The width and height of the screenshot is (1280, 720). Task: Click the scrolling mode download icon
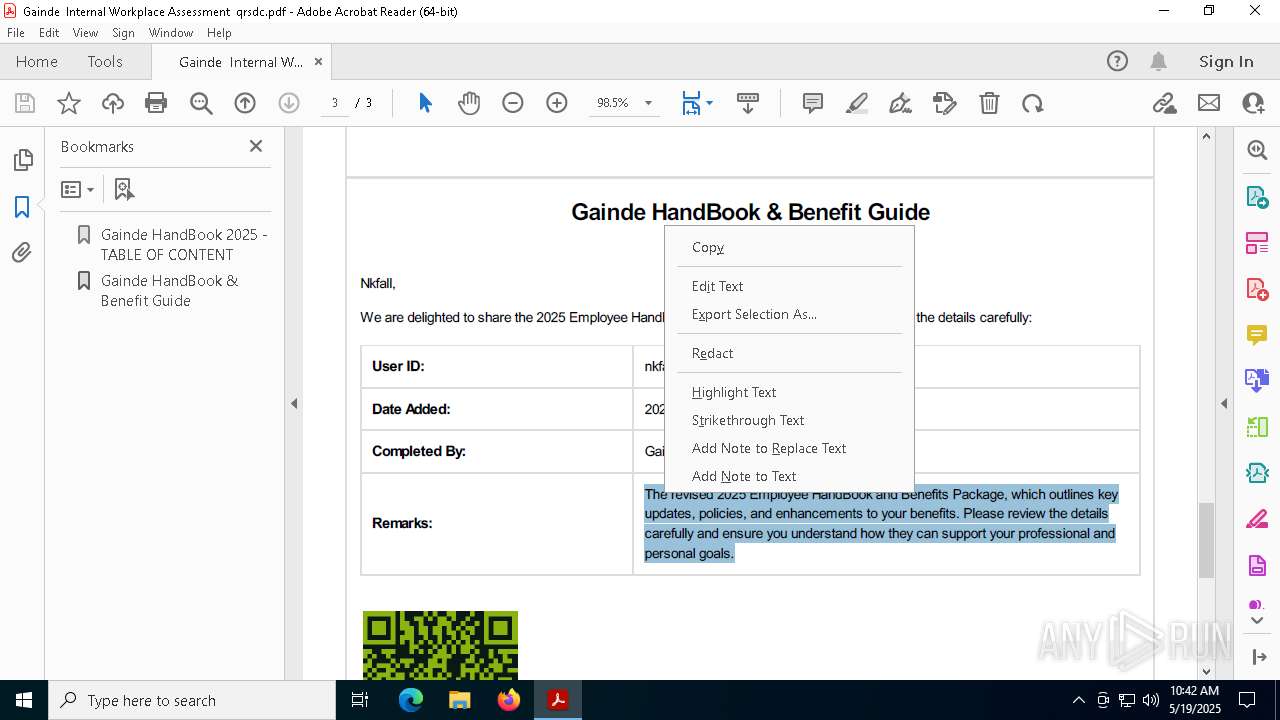(x=748, y=103)
